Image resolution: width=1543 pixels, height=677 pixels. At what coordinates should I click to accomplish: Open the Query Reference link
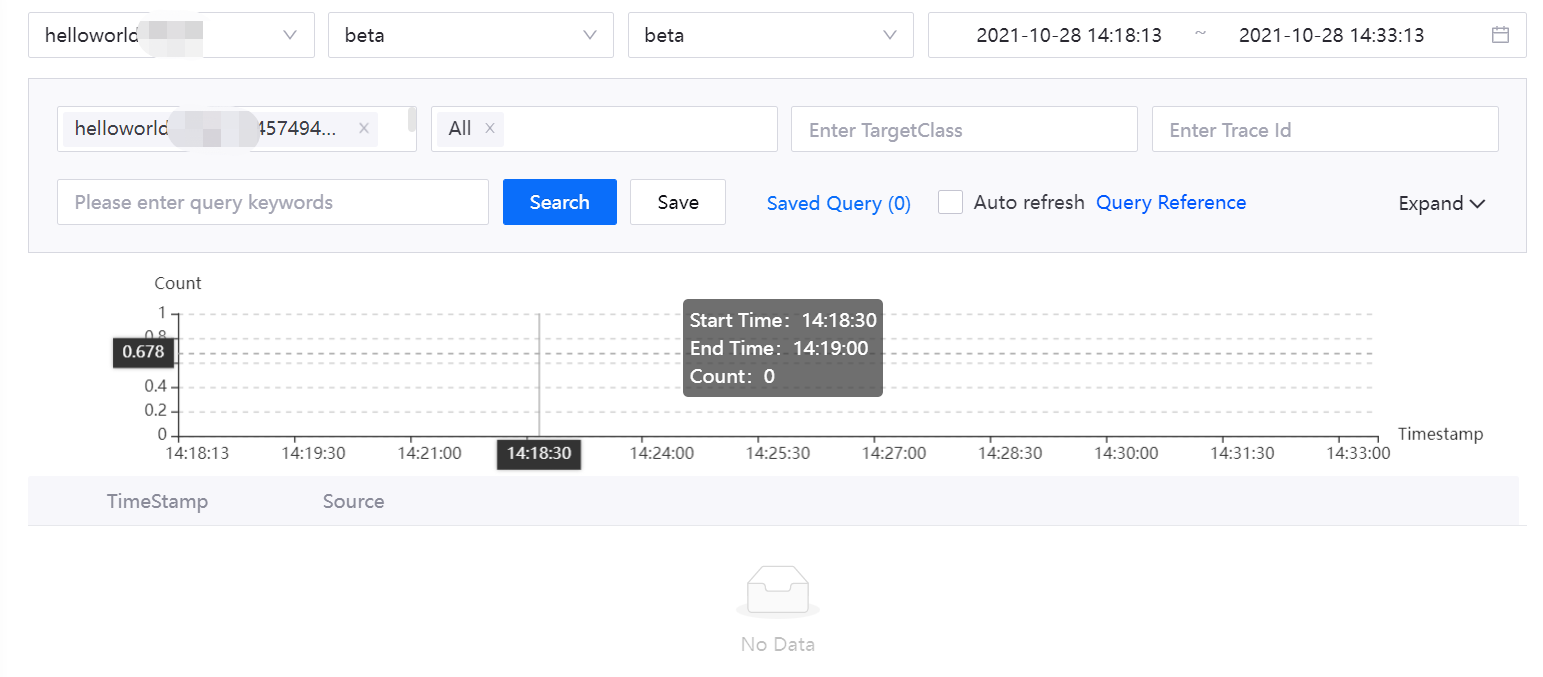click(x=1171, y=202)
